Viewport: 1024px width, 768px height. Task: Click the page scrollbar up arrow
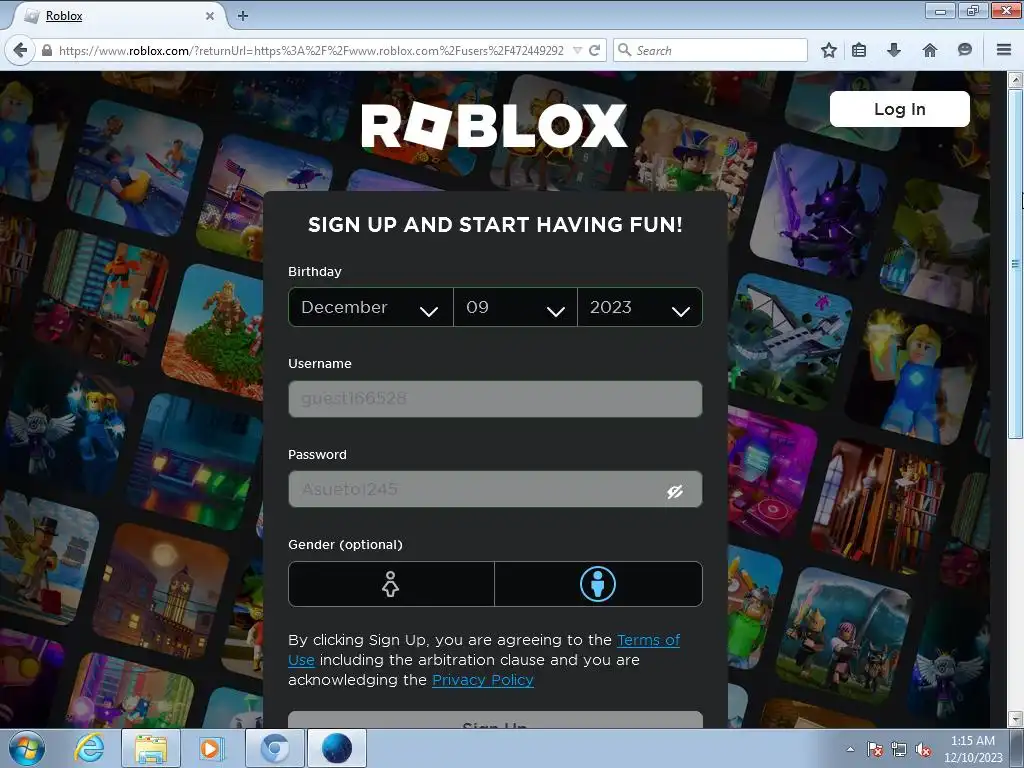tap(1016, 80)
